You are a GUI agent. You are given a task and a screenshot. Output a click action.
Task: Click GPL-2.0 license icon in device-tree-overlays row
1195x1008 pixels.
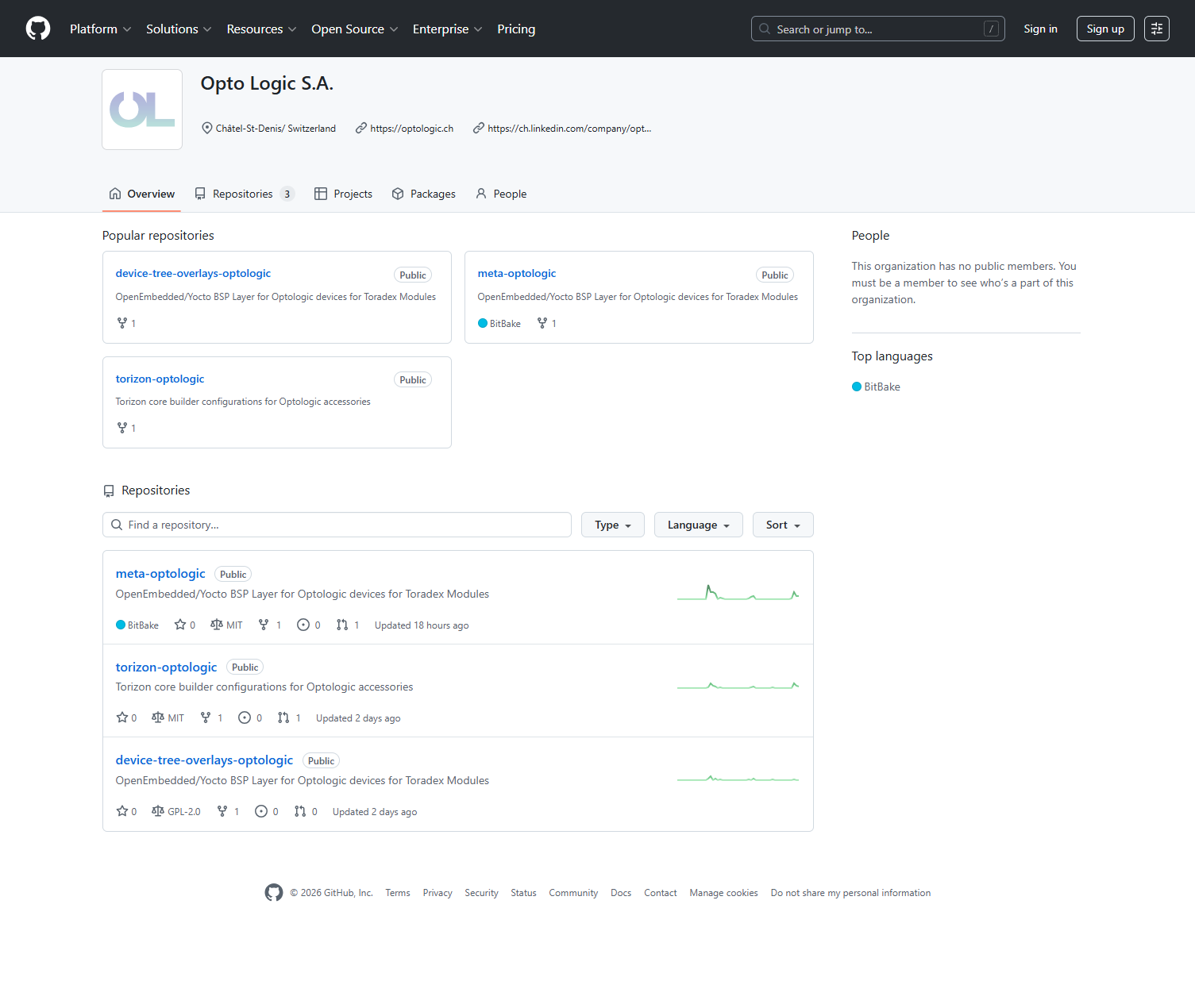(158, 811)
